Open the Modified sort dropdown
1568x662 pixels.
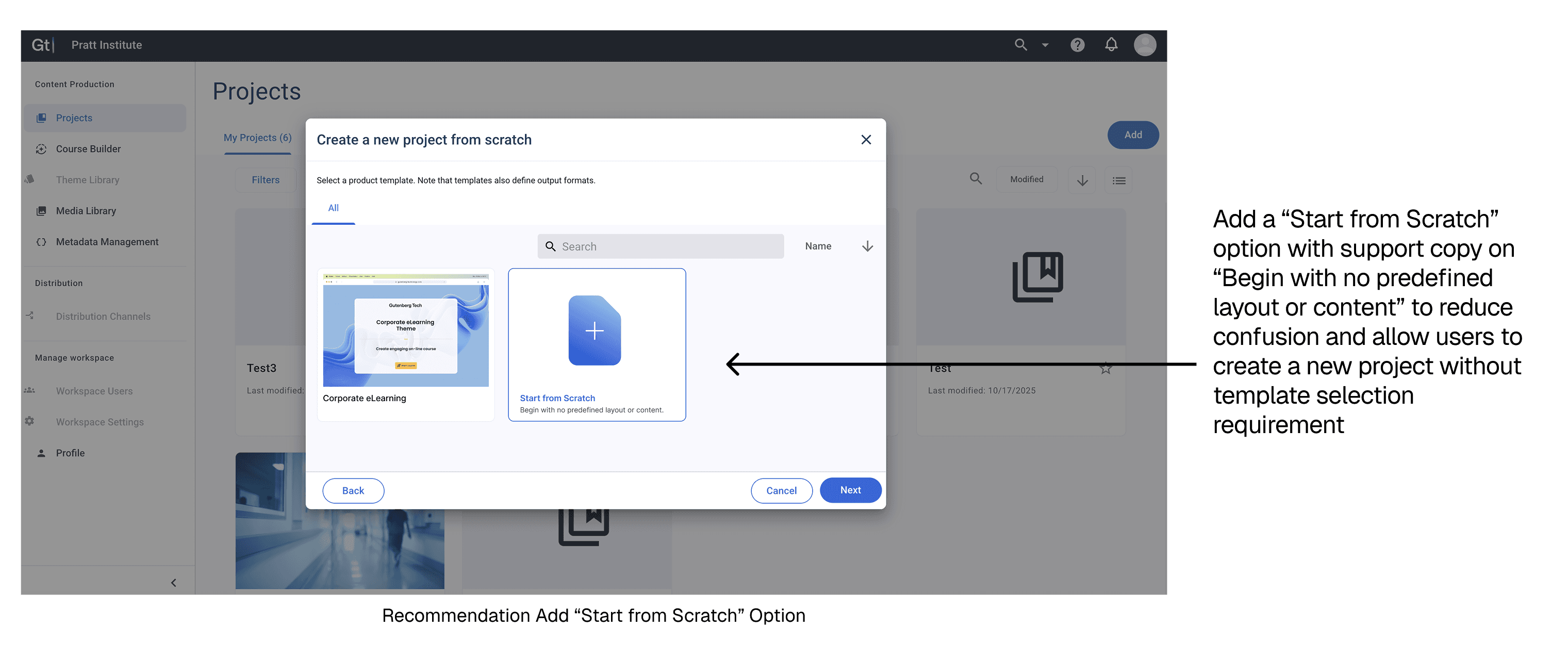(1026, 179)
